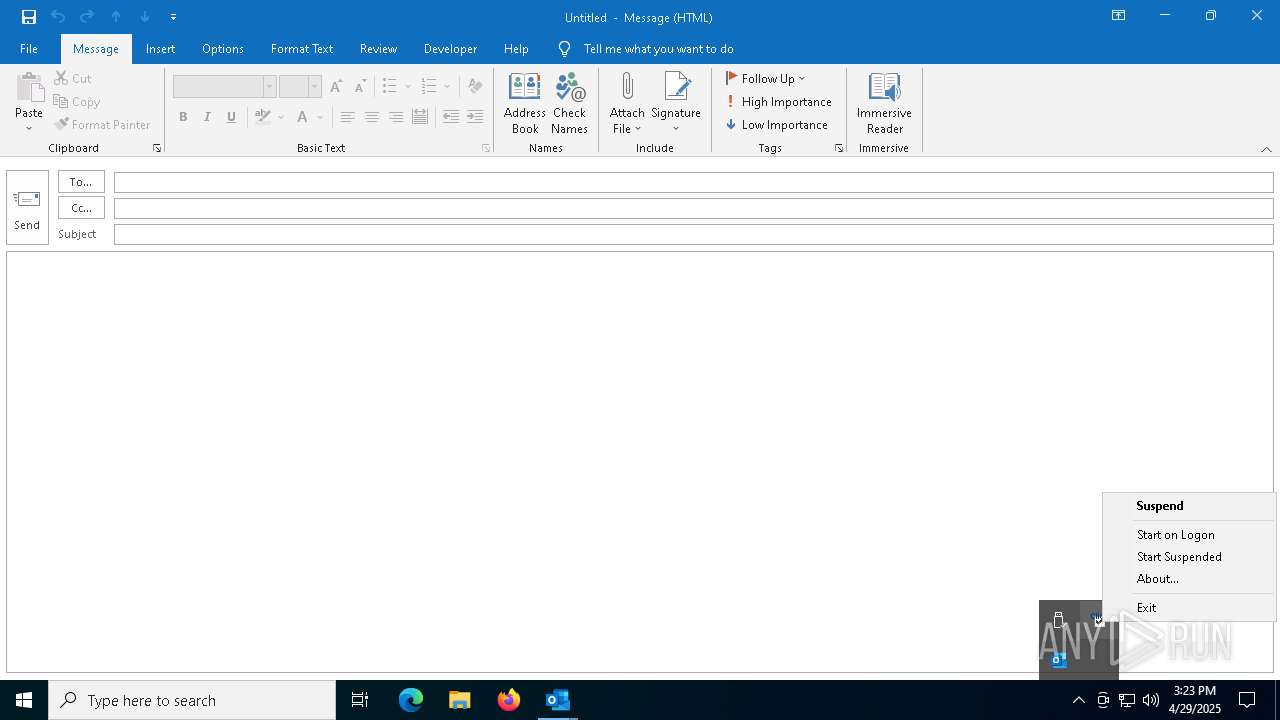Click the Cut scissors button
Screen dimensions: 1280x720
(73, 78)
